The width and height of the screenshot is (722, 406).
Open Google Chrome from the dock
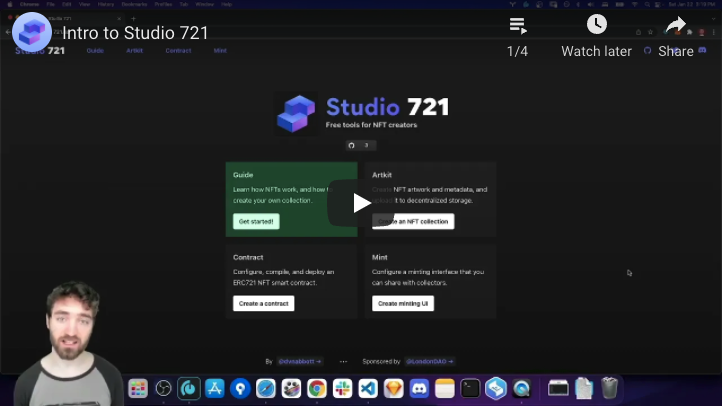coord(317,389)
